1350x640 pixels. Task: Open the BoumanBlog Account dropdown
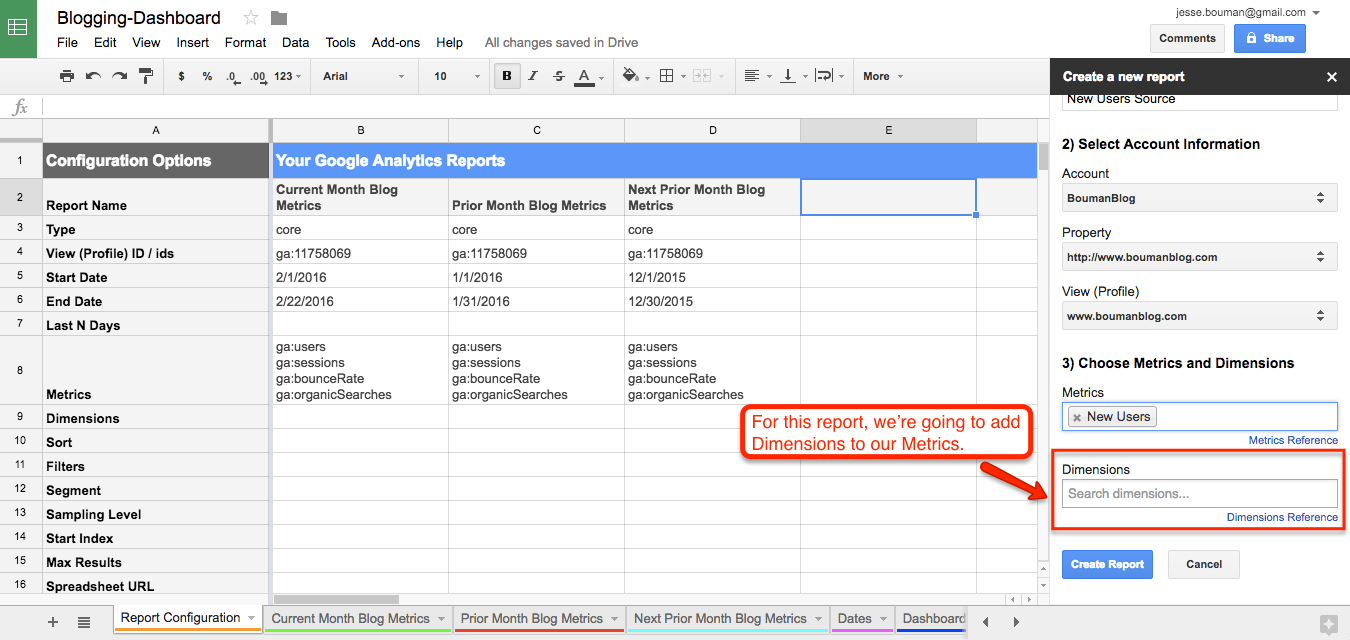1199,197
